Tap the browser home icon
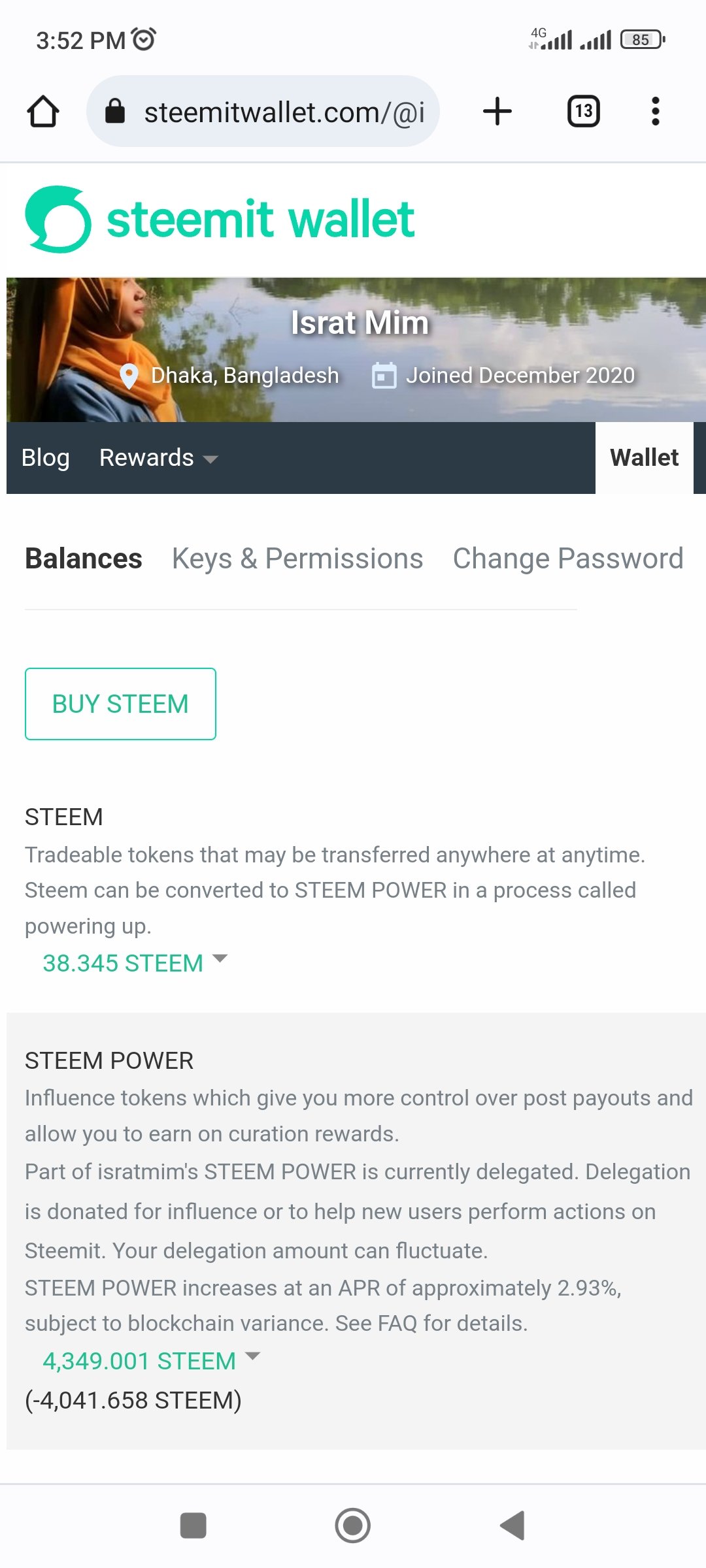706x1568 pixels. tap(43, 112)
